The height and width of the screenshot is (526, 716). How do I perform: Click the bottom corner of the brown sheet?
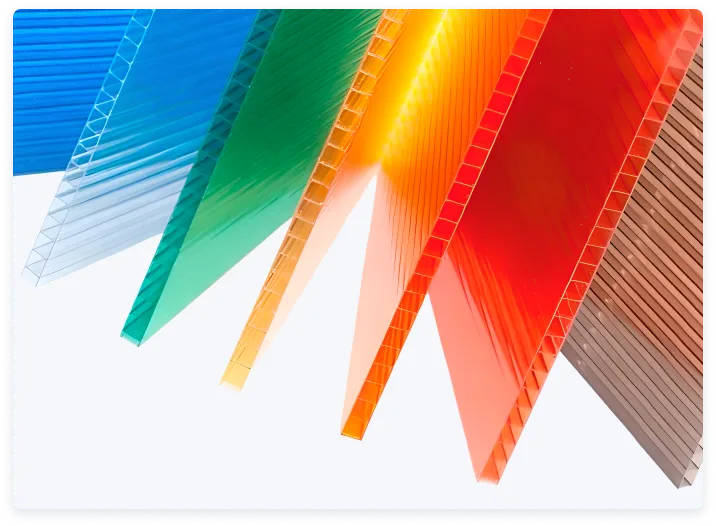690,478
